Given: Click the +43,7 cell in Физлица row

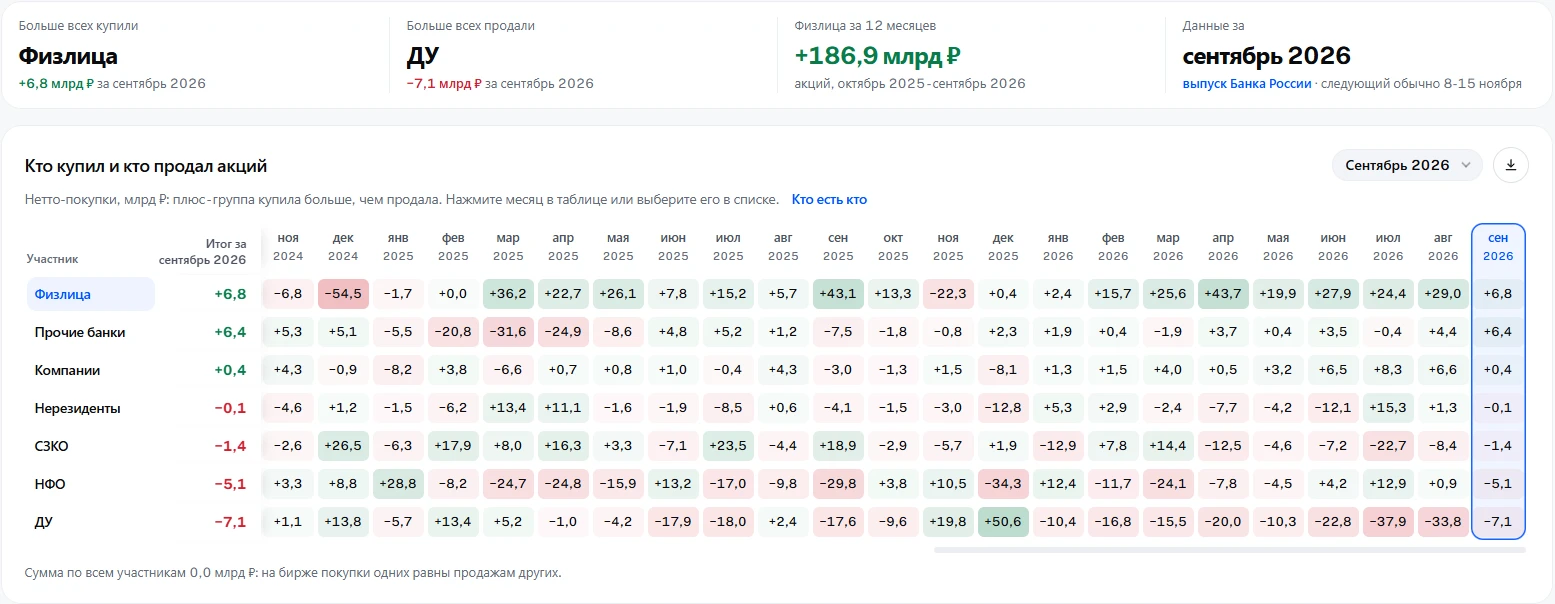Looking at the screenshot, I should [x=1223, y=294].
